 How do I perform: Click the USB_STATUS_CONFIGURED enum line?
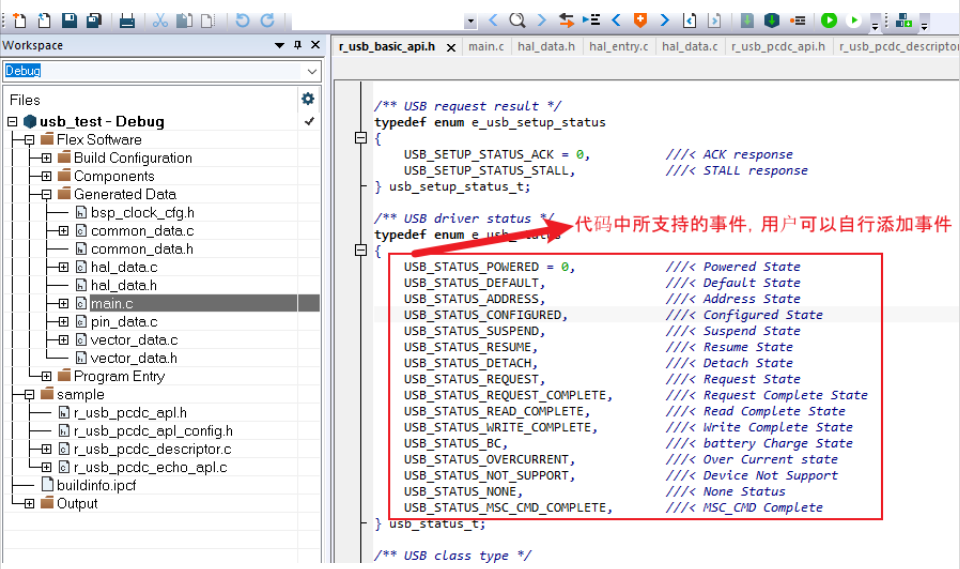point(486,315)
